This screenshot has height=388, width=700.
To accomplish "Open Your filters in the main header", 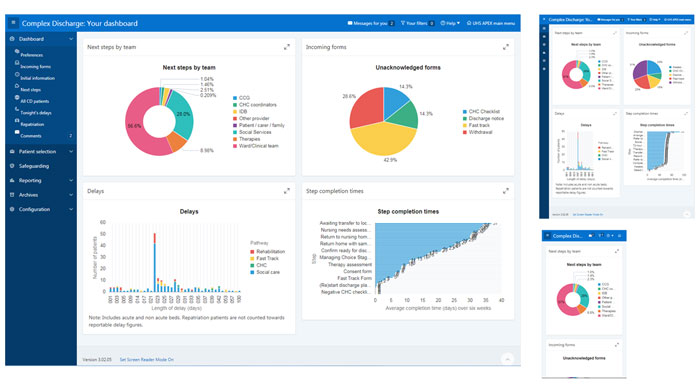I will pyautogui.click(x=417, y=23).
